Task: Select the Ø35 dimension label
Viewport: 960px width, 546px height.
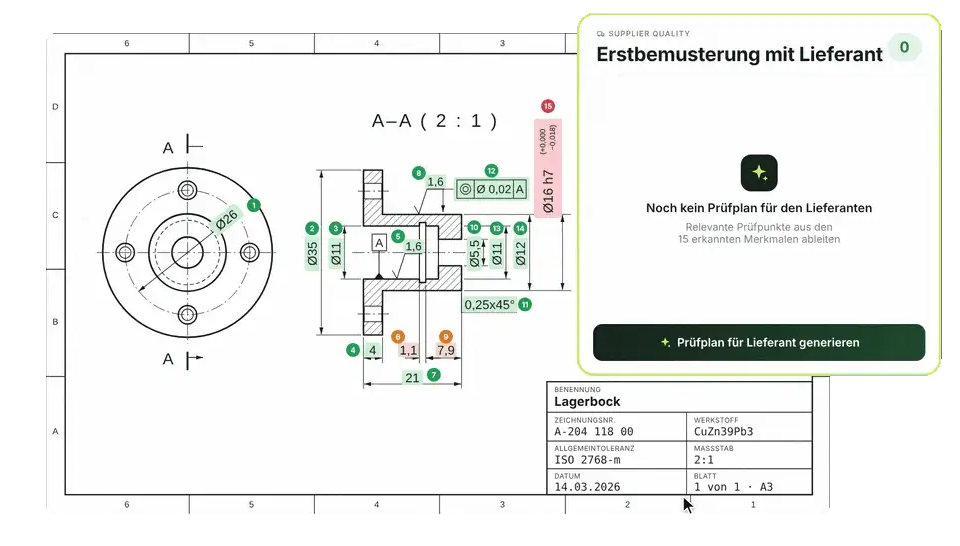Action: pyautogui.click(x=312, y=253)
